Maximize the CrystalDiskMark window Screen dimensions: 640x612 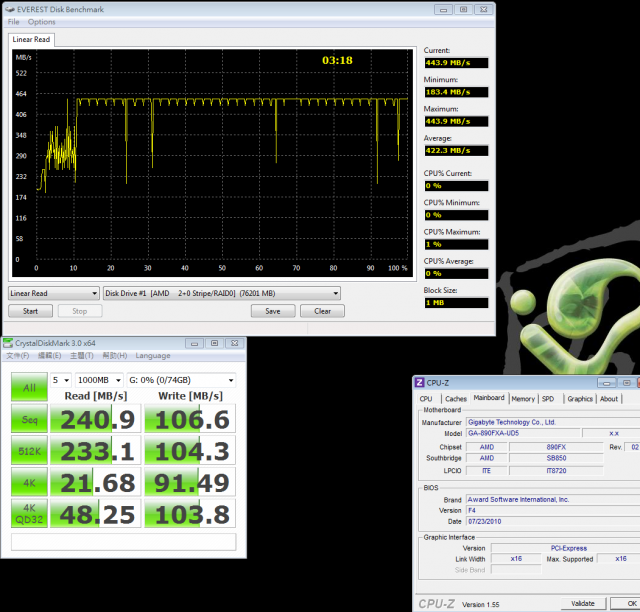[214, 343]
